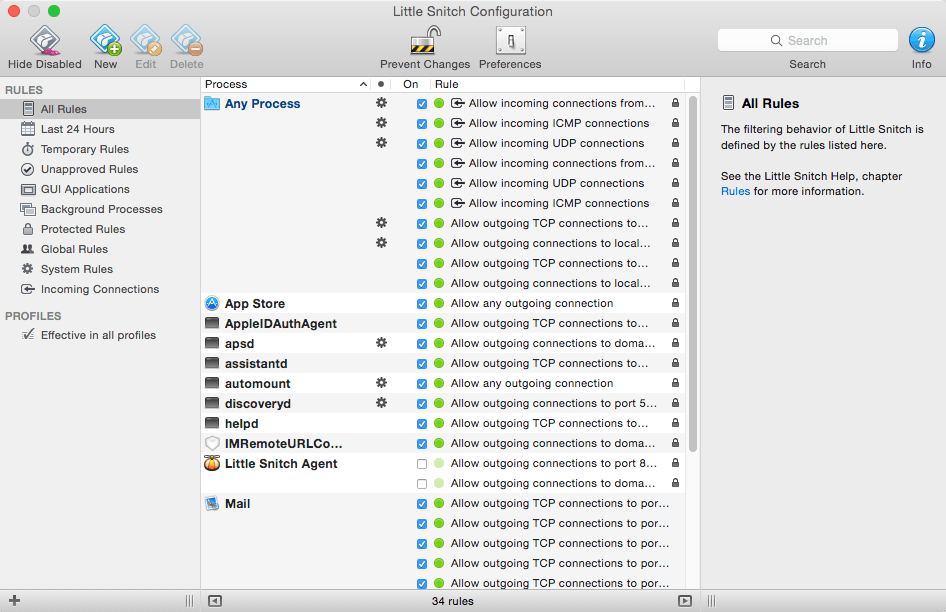Open the Info panel icon
The image size is (946, 612).
921,40
